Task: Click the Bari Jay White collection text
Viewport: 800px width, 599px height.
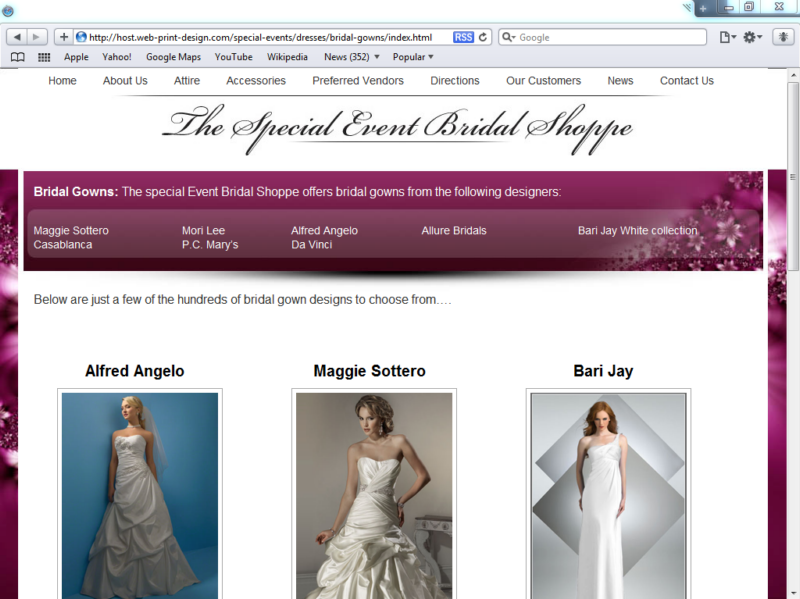Action: tap(638, 231)
